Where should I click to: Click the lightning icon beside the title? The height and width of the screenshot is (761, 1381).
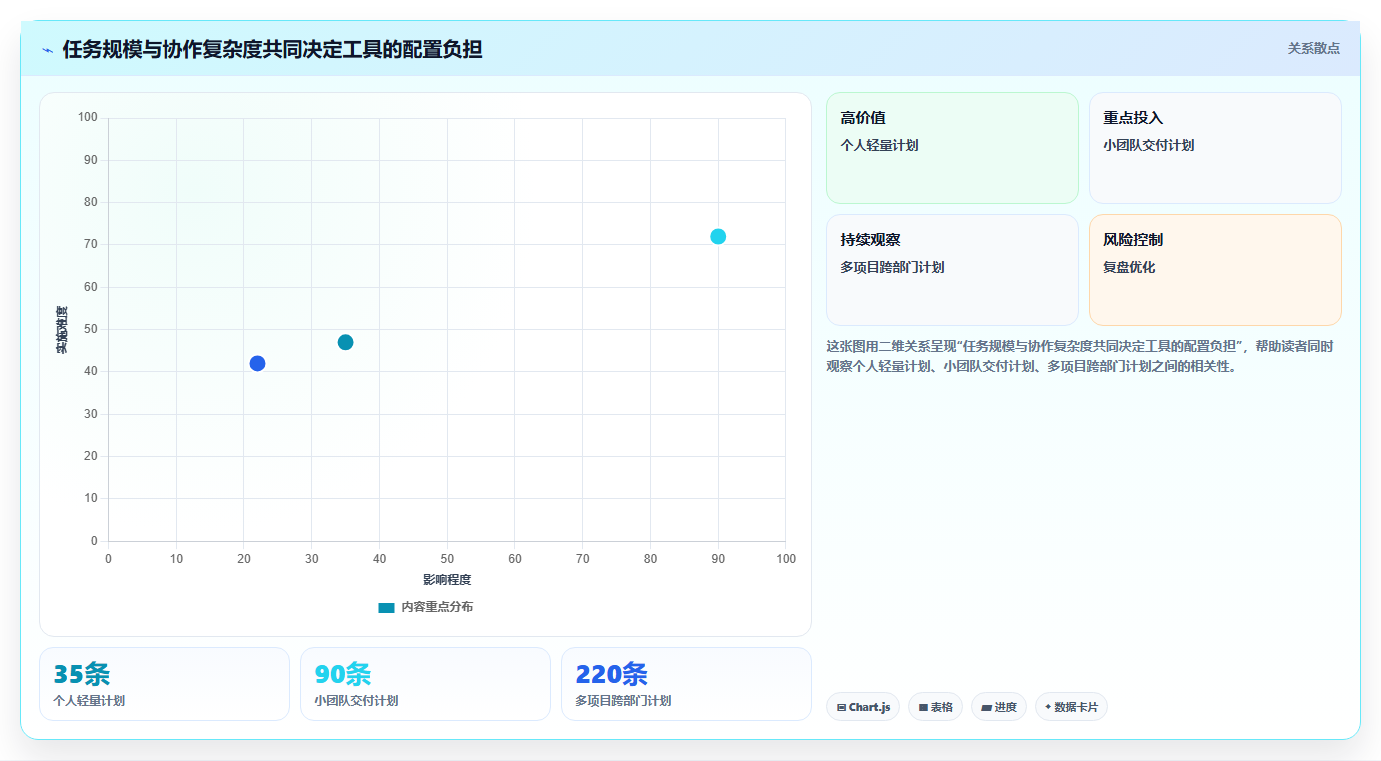[48, 50]
